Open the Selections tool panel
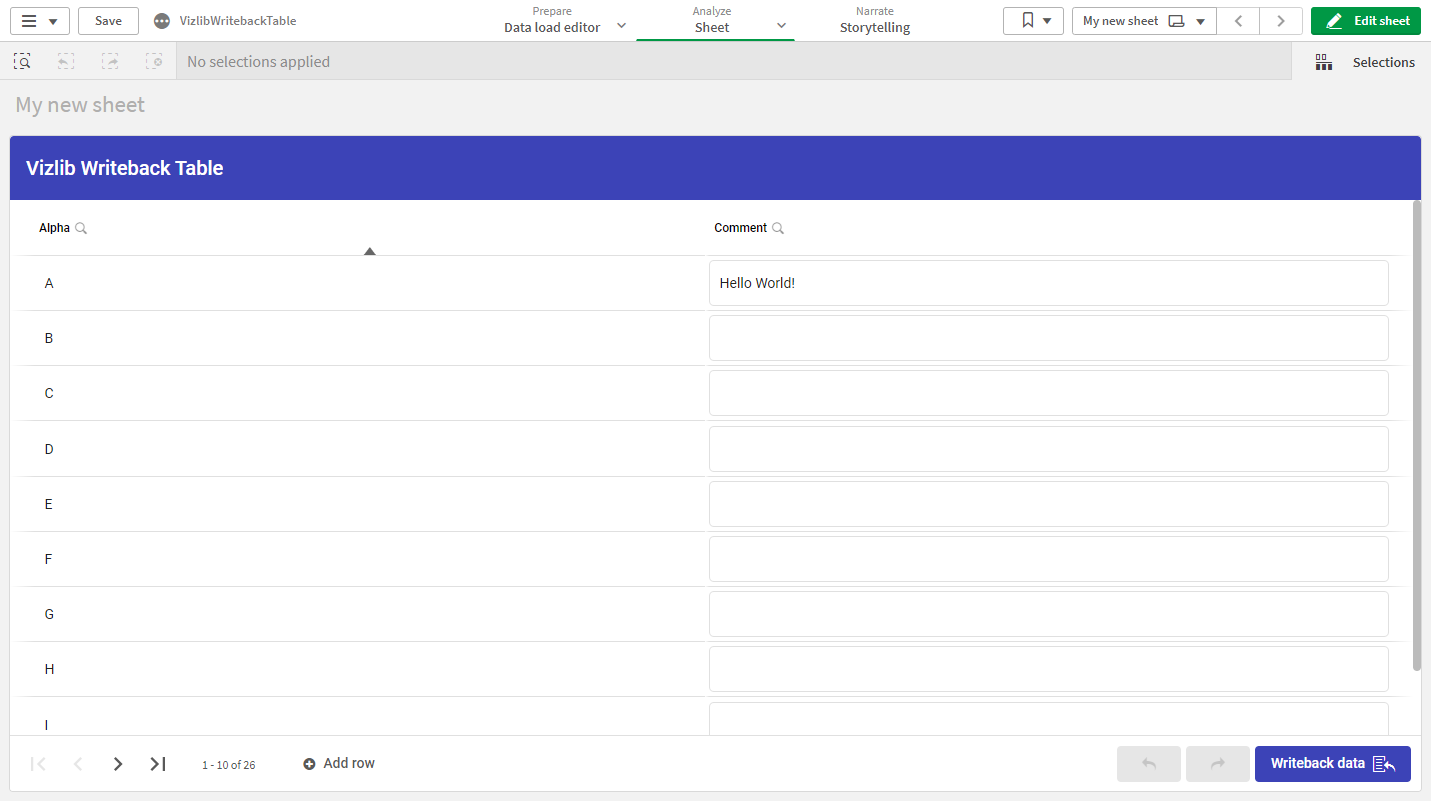The image size is (1431, 801). point(1365,62)
